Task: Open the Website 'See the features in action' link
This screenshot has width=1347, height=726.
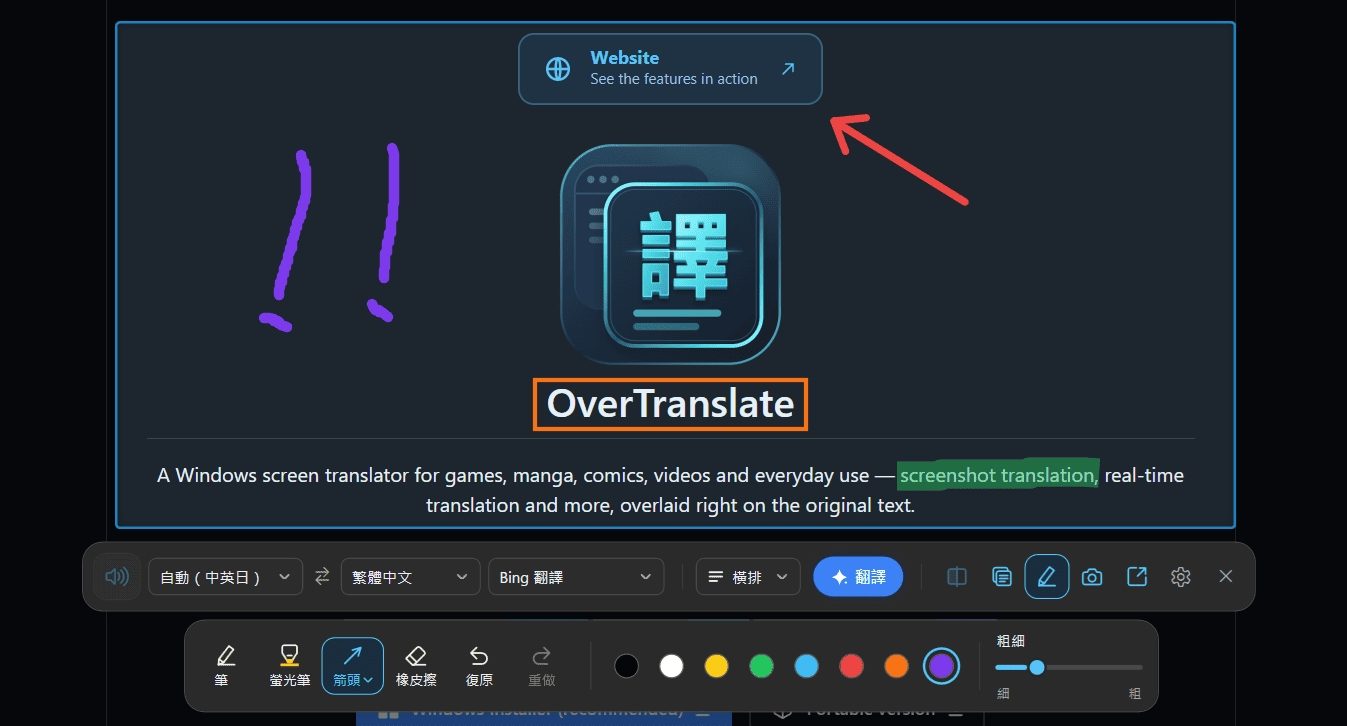Action: 670,69
